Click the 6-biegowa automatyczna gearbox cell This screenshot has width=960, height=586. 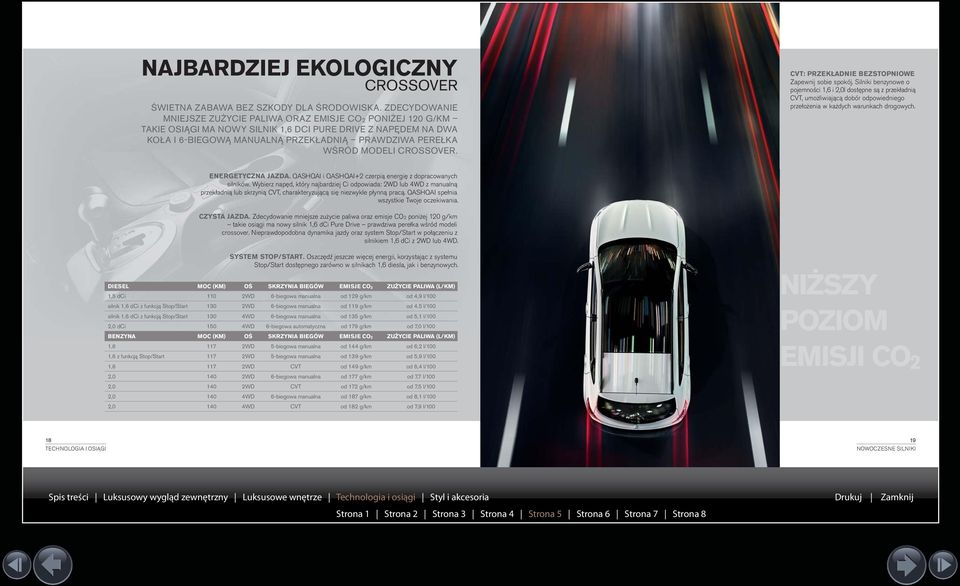[296, 326]
